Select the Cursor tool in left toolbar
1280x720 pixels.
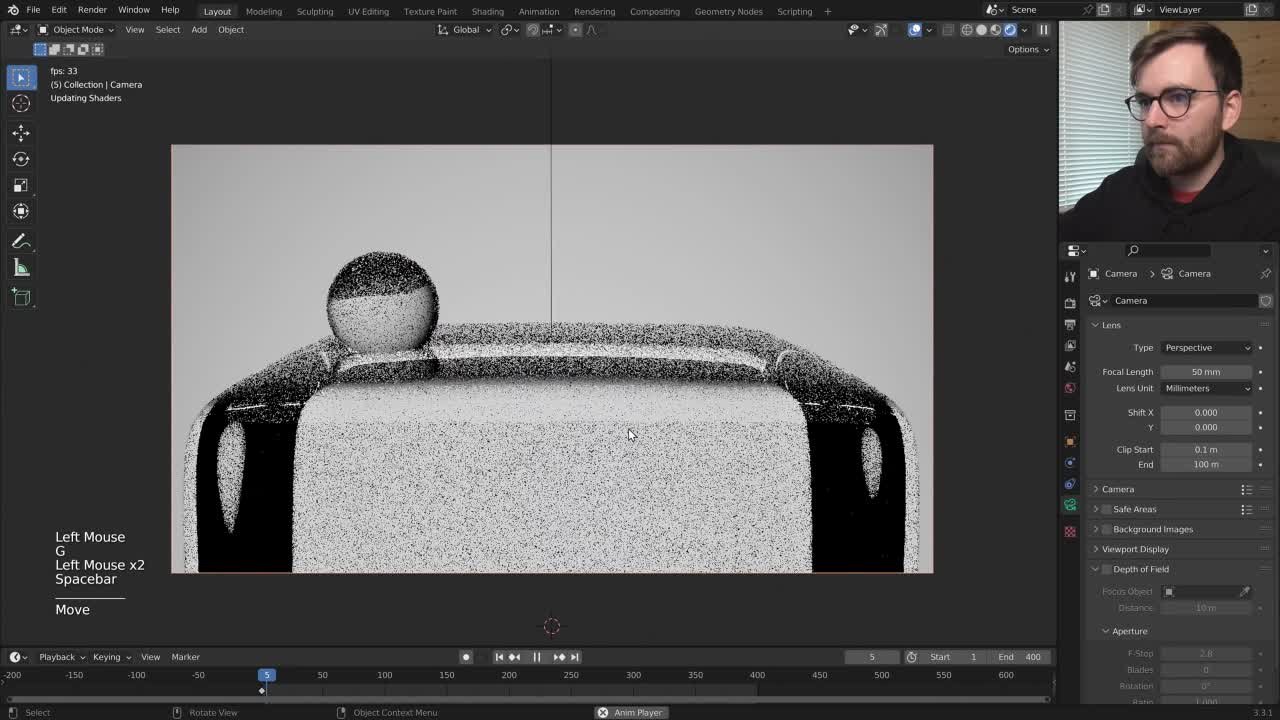point(21,103)
